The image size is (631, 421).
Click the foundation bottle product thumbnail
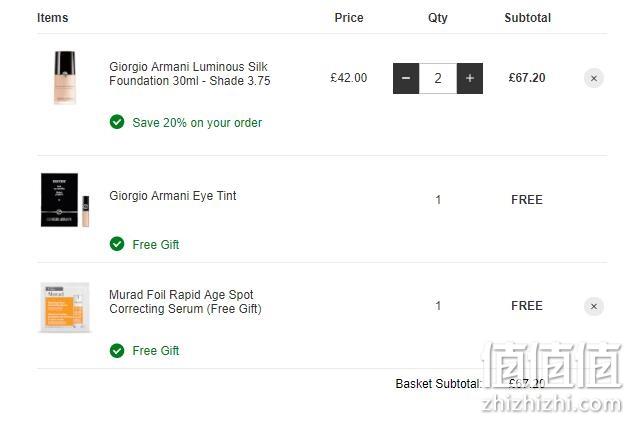(65, 78)
